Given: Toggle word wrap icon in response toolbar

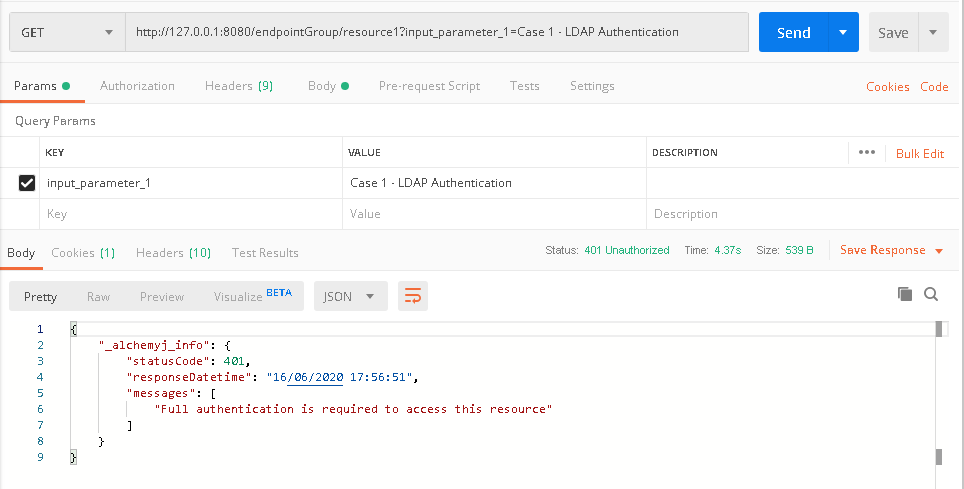Looking at the screenshot, I should pos(412,296).
